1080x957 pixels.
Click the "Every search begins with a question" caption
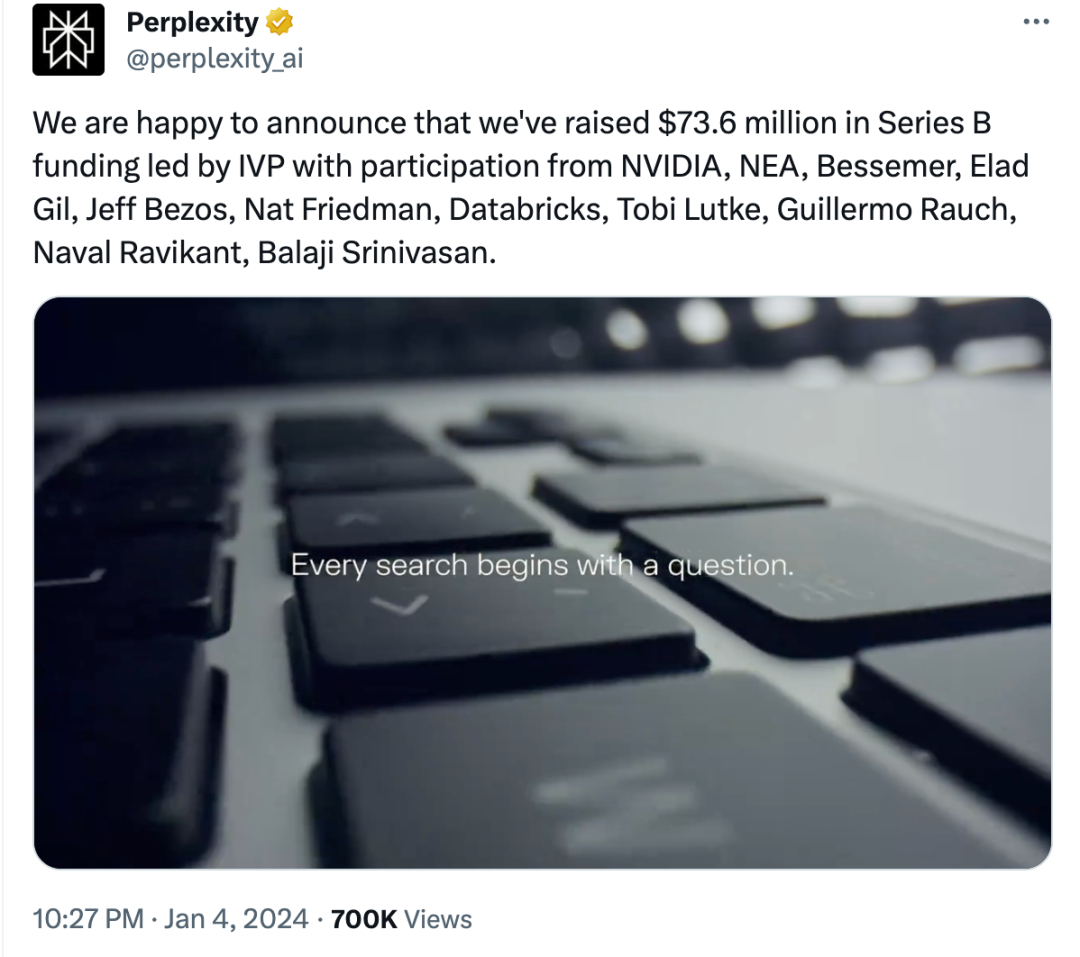[542, 566]
